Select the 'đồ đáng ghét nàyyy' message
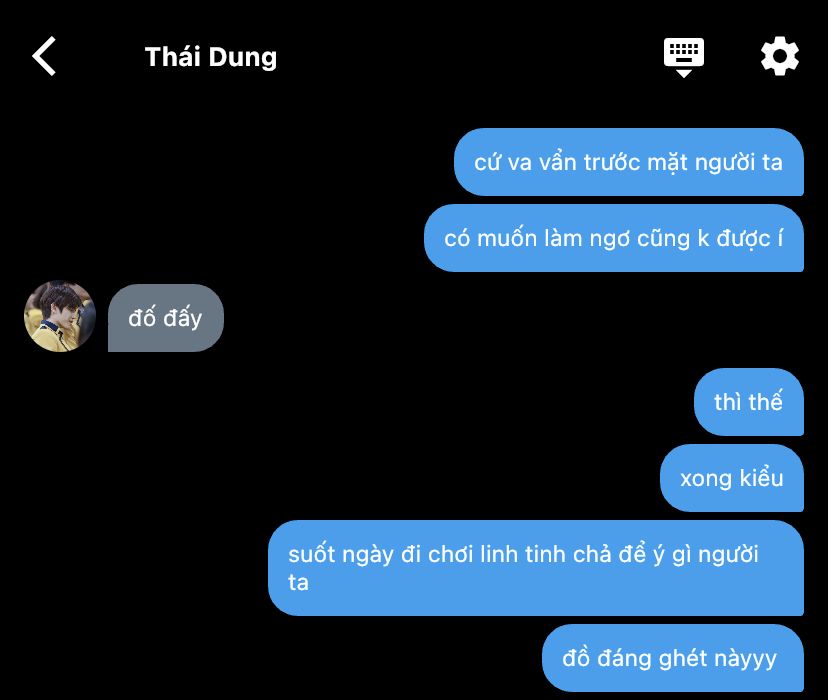828x700 pixels. (673, 658)
